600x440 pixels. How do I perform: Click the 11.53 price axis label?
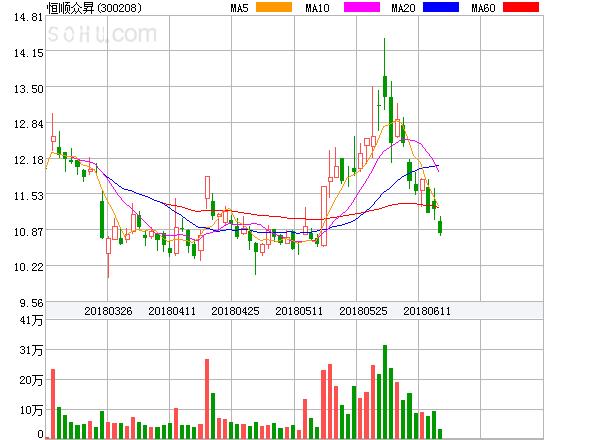pyautogui.click(x=28, y=196)
